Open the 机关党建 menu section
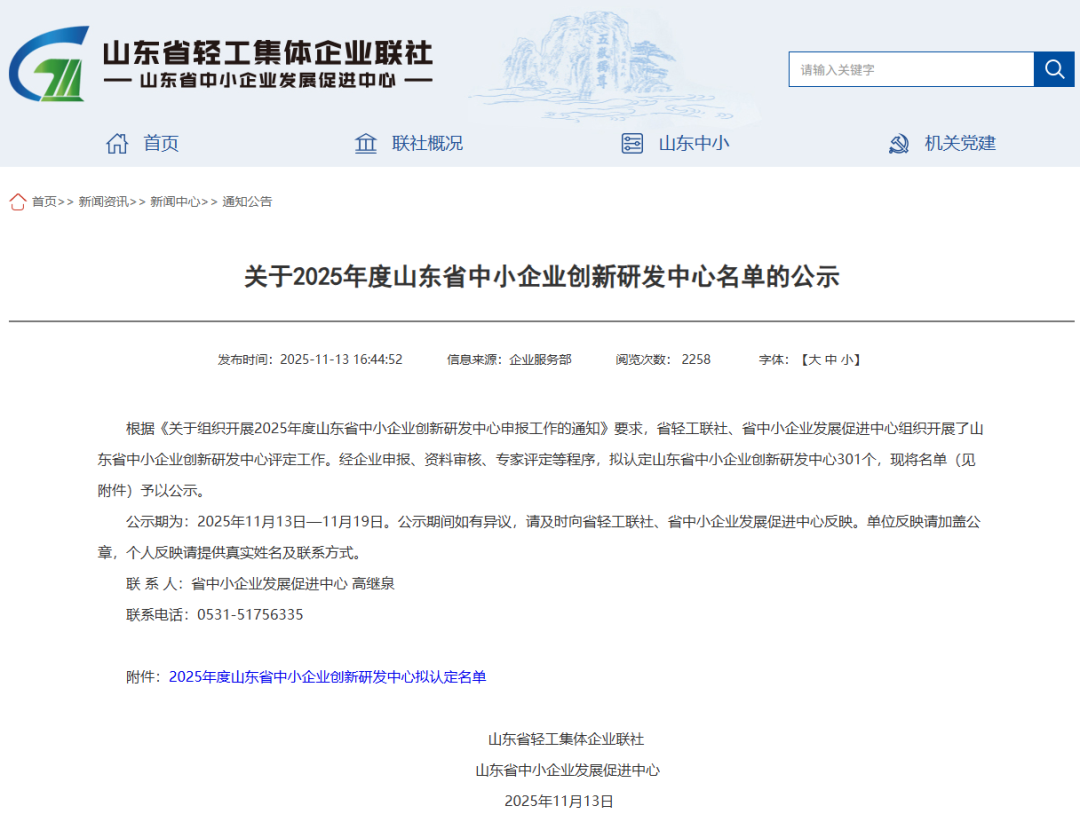This screenshot has height=822, width=1080. pos(960,143)
